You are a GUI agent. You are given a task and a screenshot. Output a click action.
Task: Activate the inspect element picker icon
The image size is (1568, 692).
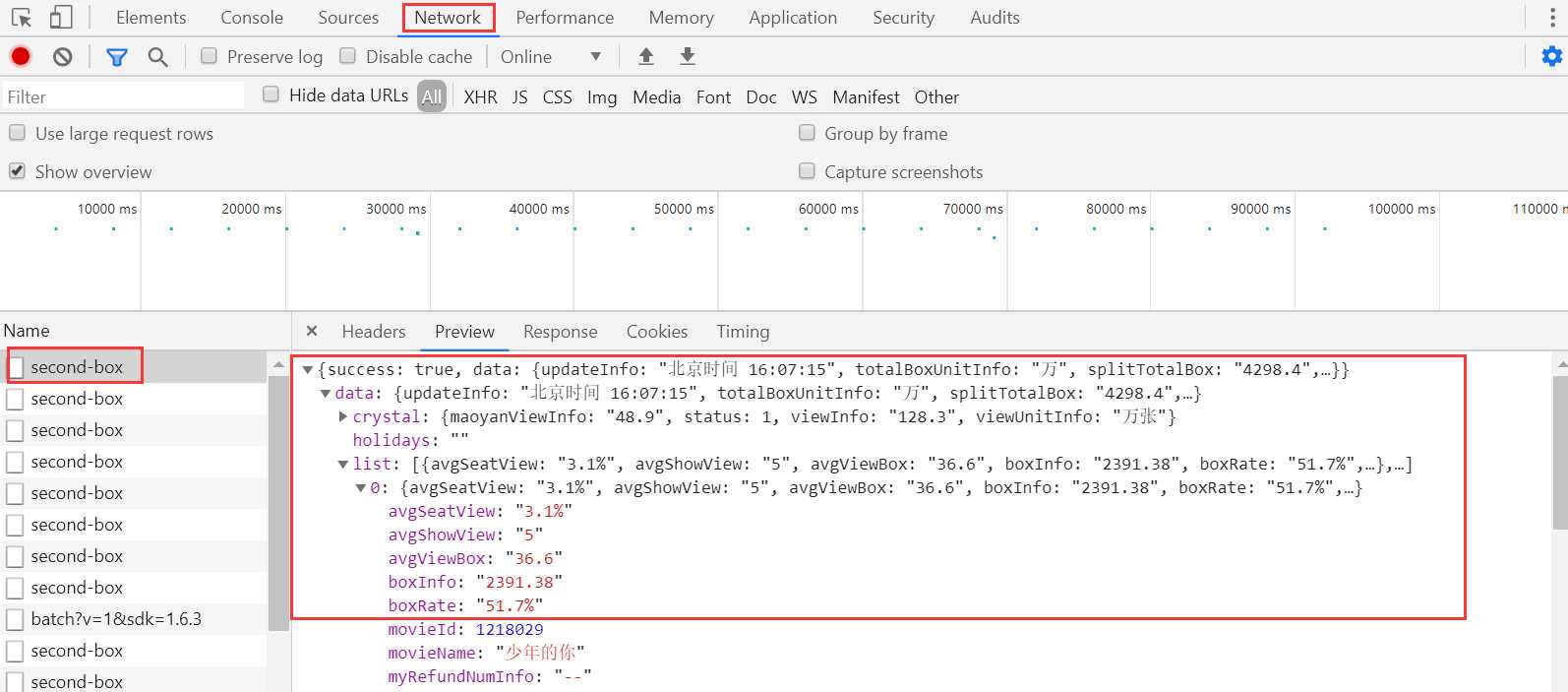point(22,18)
